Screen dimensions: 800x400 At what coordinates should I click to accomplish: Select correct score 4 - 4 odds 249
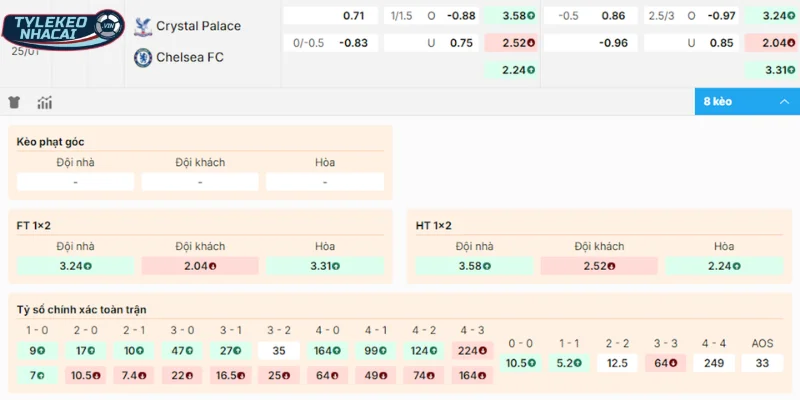pyautogui.click(x=714, y=363)
